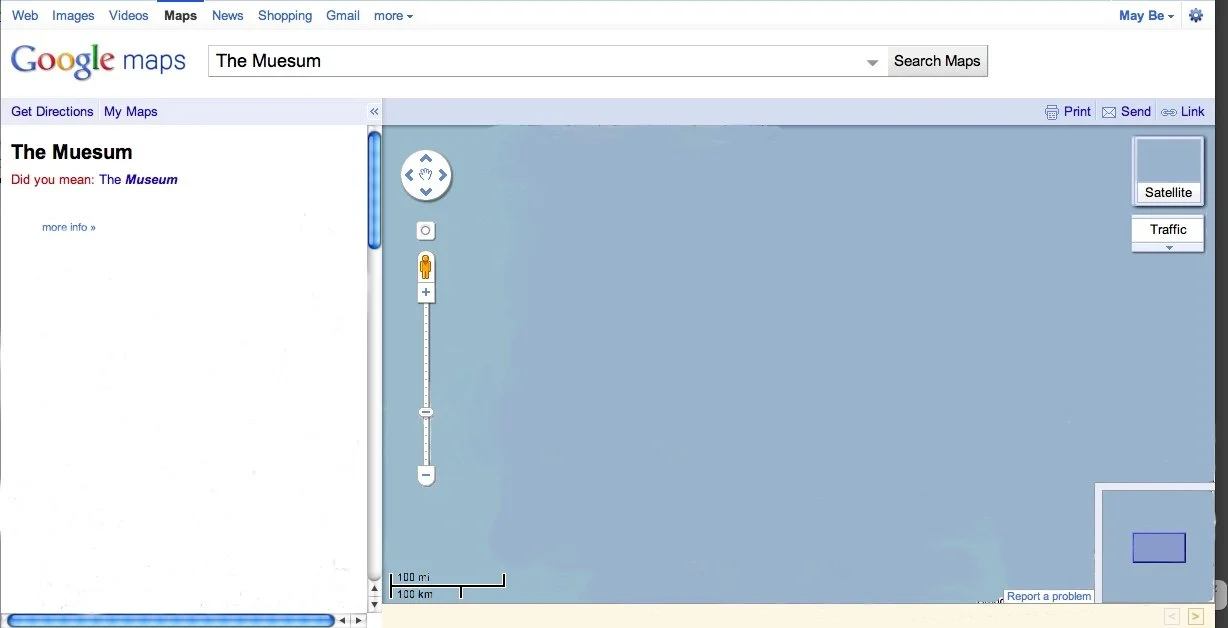1228x628 pixels.
Task: Click the zoom slider handle
Action: 425,412
